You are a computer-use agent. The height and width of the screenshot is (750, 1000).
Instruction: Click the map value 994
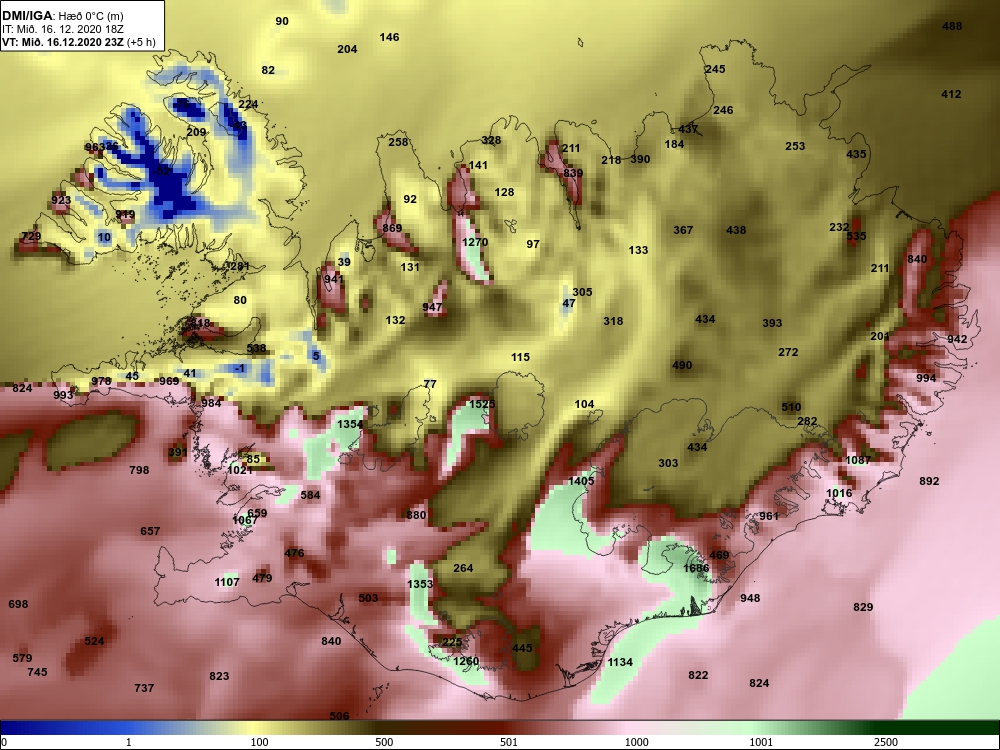point(926,378)
